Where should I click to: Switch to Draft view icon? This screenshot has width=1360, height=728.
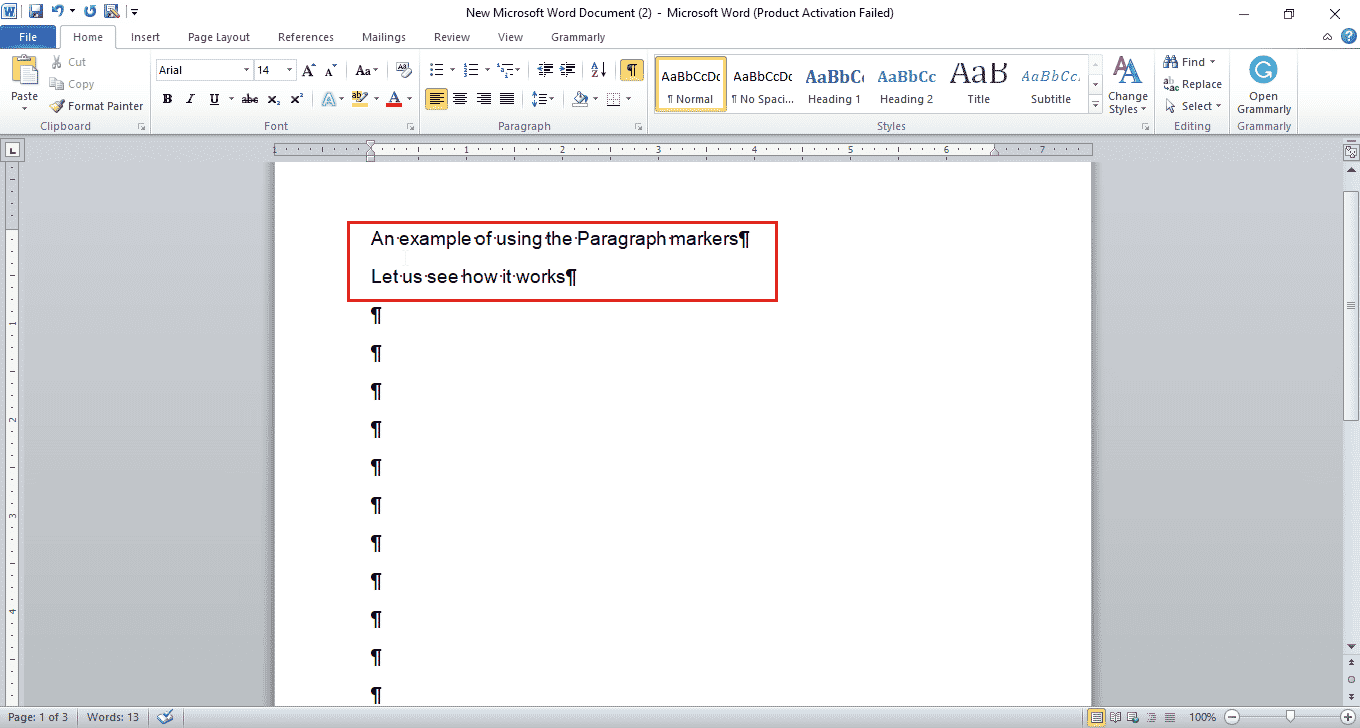click(x=1168, y=717)
